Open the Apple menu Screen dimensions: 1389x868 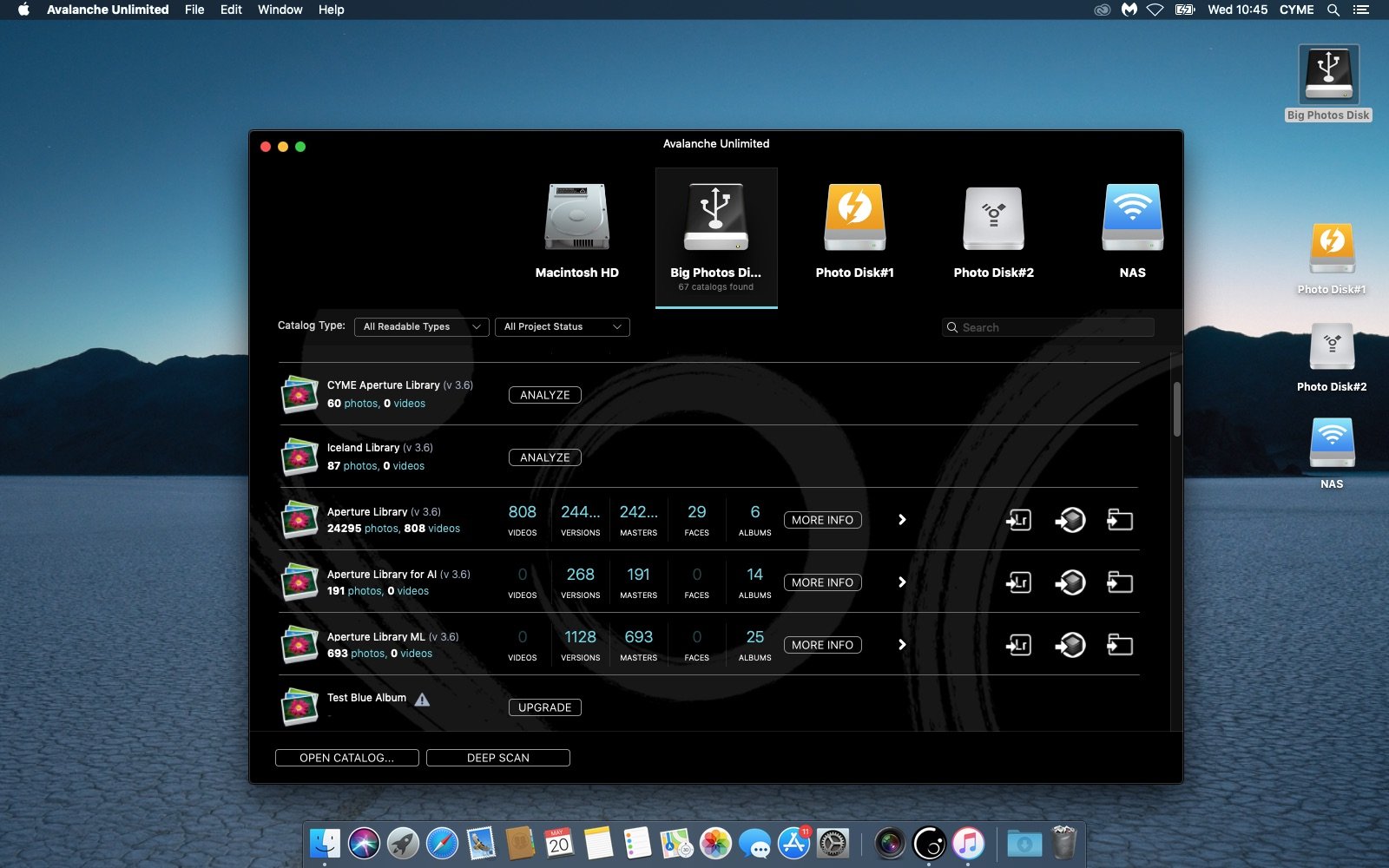point(23,10)
